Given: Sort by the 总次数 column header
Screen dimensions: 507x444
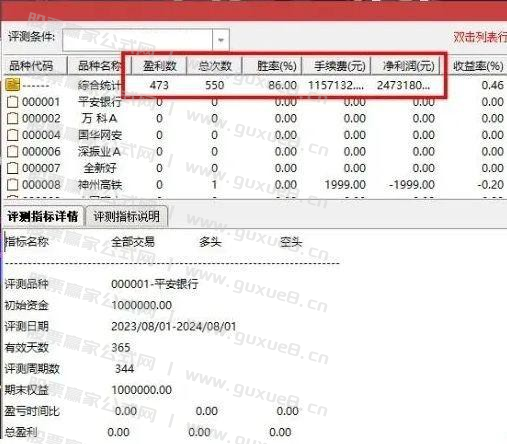Looking at the screenshot, I should [215, 66].
